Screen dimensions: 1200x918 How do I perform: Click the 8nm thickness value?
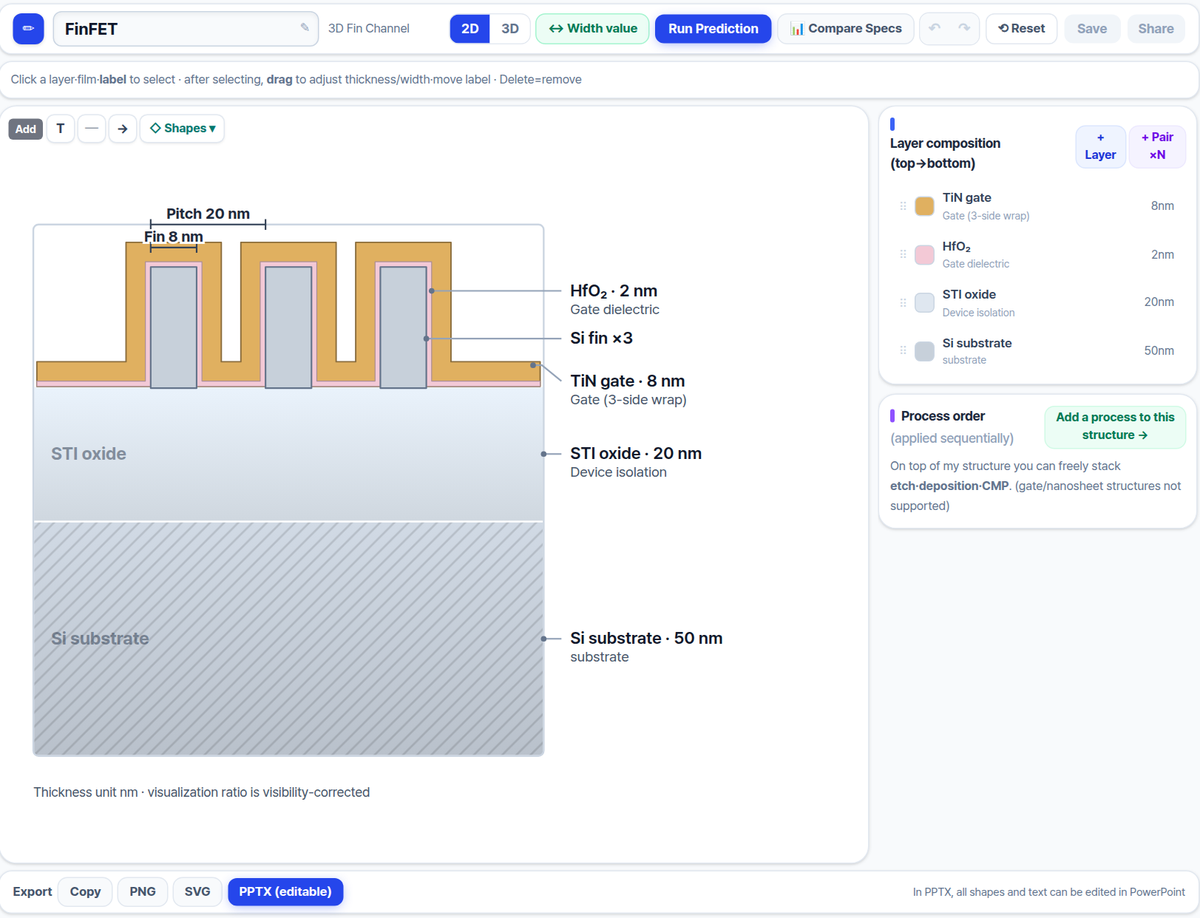[x=1162, y=206]
